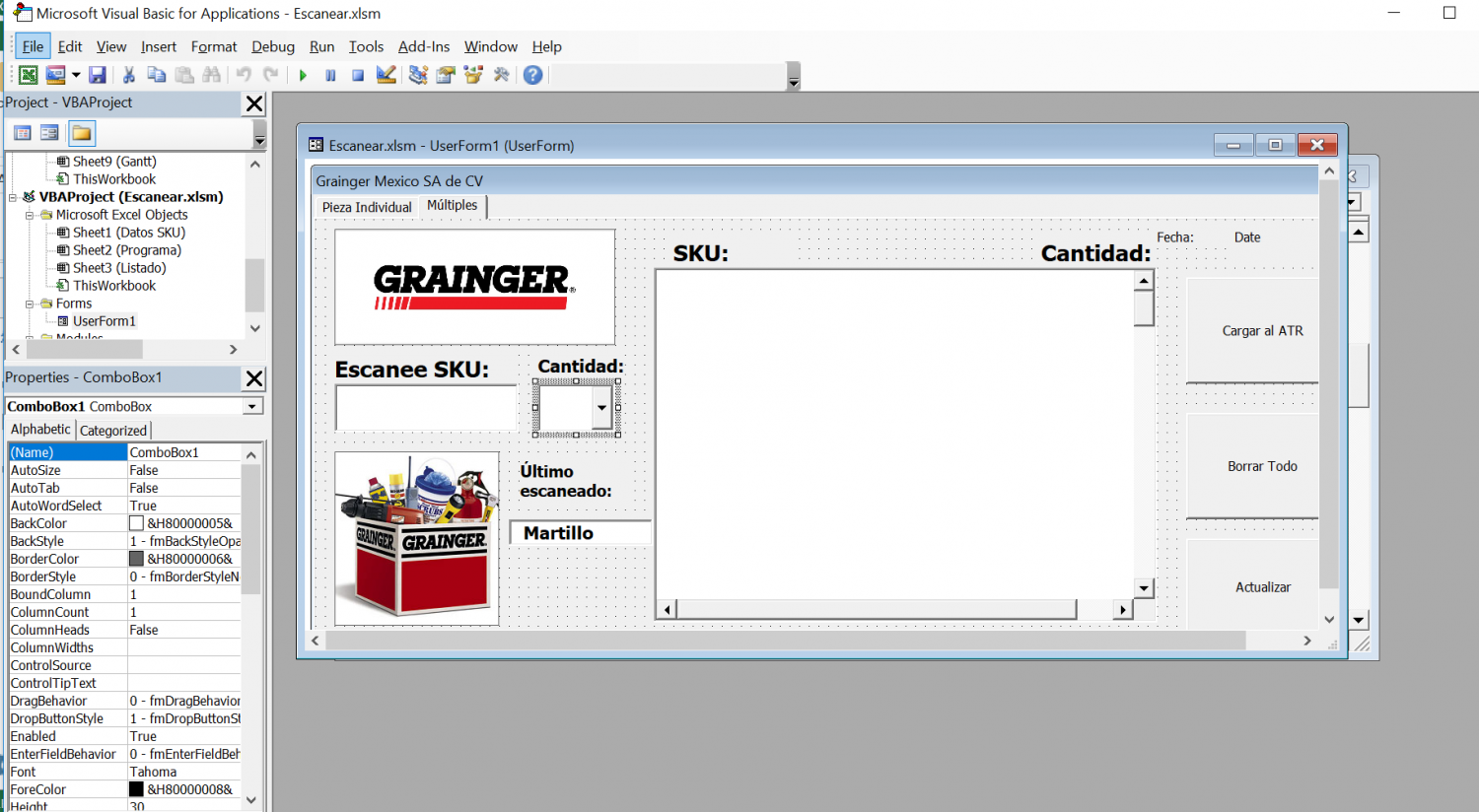The image size is (1479, 812).
Task: Open the Toolbox icon
Action: pos(501,75)
